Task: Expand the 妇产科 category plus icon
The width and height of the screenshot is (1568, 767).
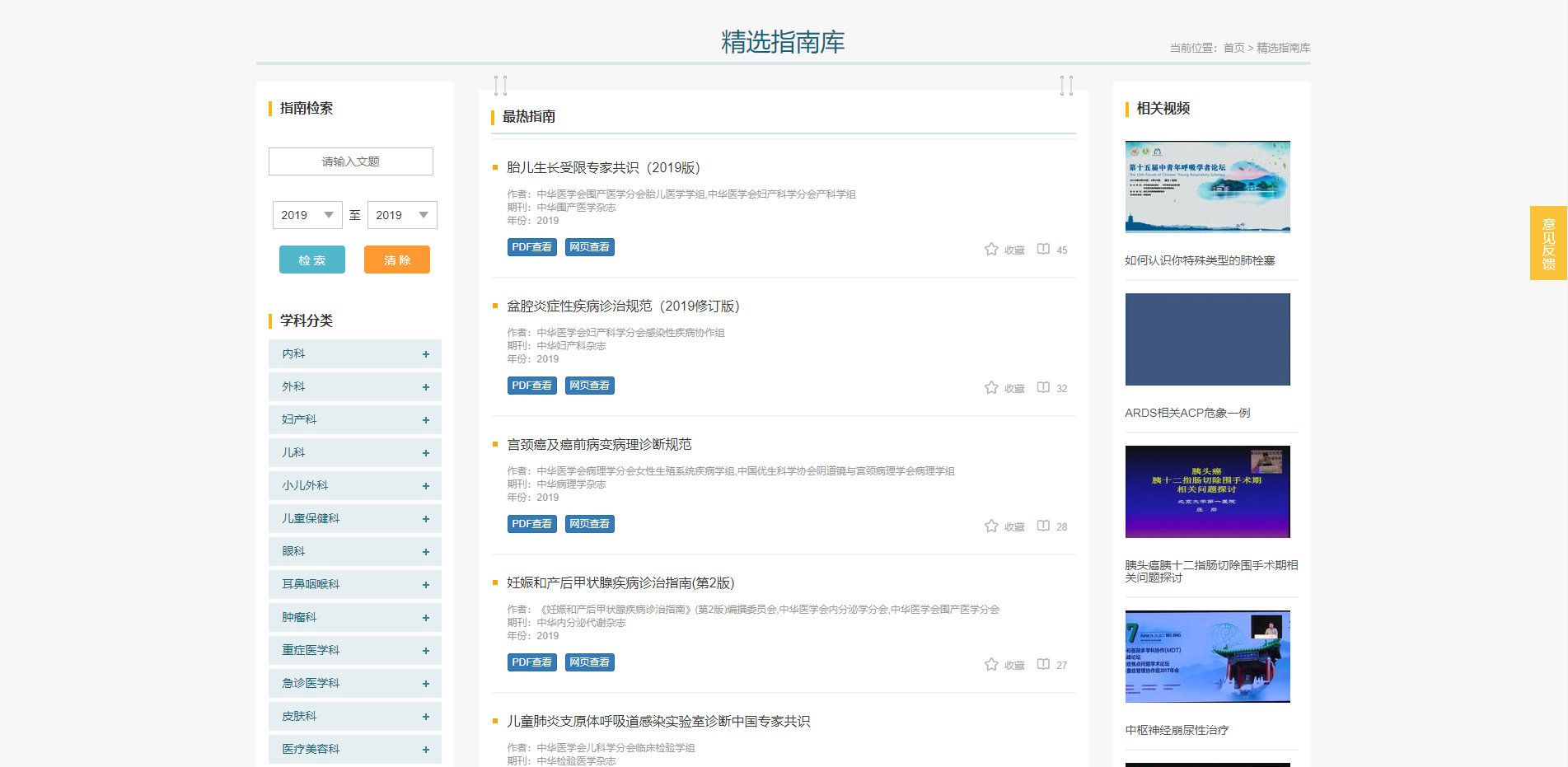Action: [425, 420]
